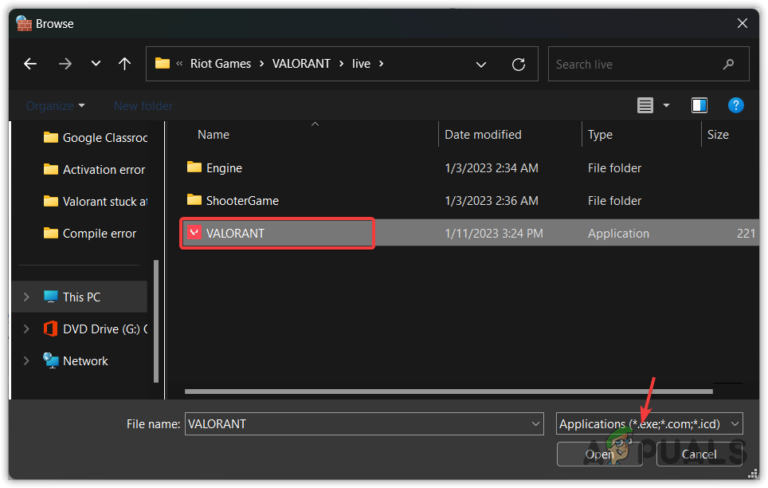Select Riot Games in the breadcrumb path
The width and height of the screenshot is (768, 488).
click(x=220, y=64)
